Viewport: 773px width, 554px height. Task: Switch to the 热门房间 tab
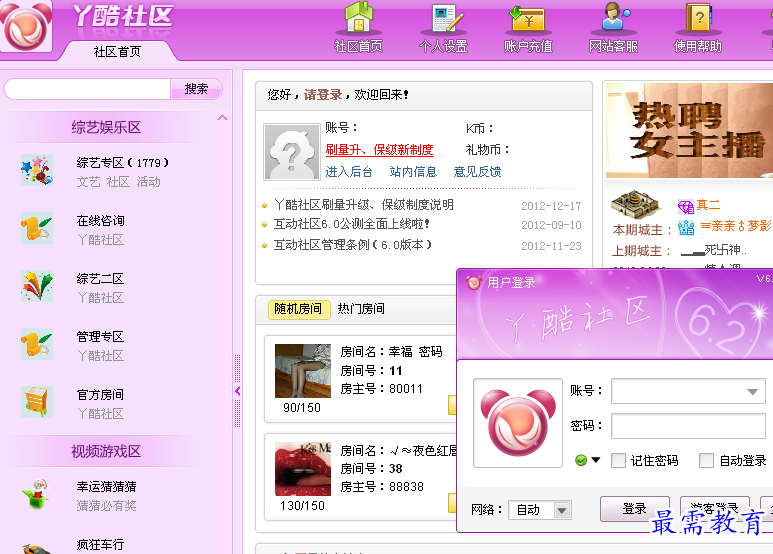(x=361, y=309)
